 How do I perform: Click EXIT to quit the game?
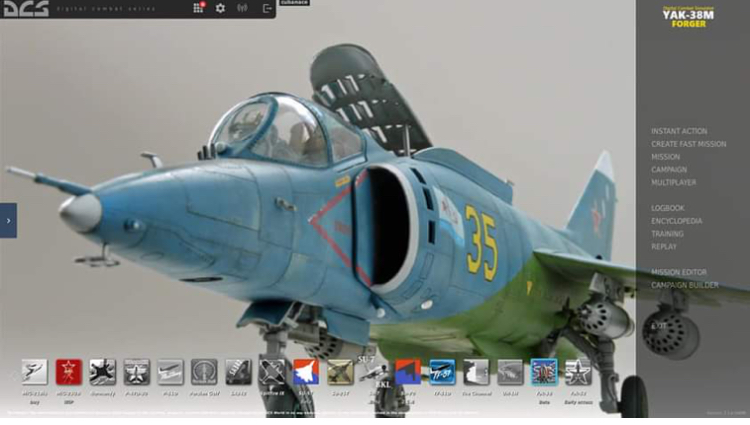click(x=659, y=326)
